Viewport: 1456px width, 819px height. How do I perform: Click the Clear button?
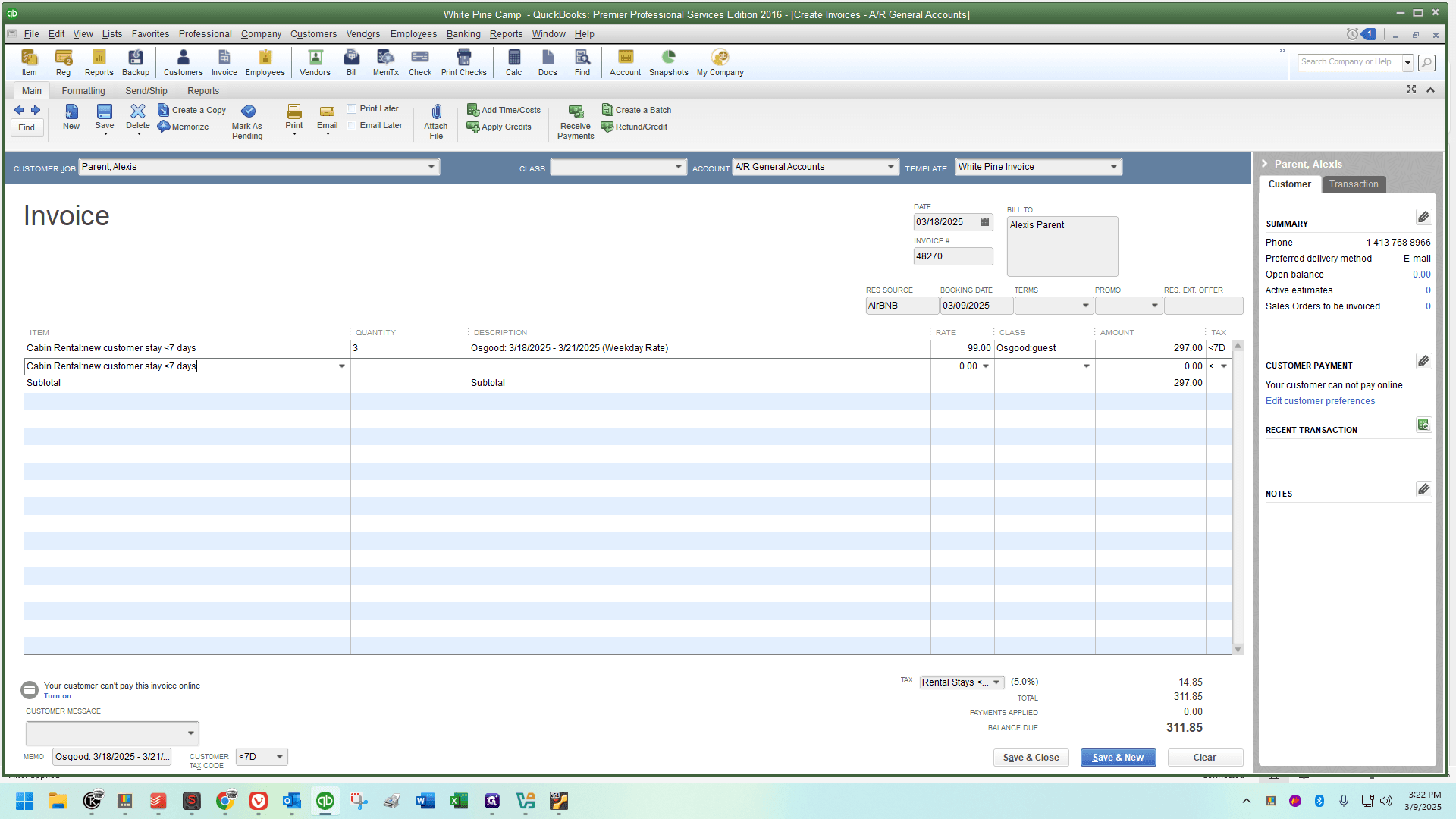point(1204,758)
